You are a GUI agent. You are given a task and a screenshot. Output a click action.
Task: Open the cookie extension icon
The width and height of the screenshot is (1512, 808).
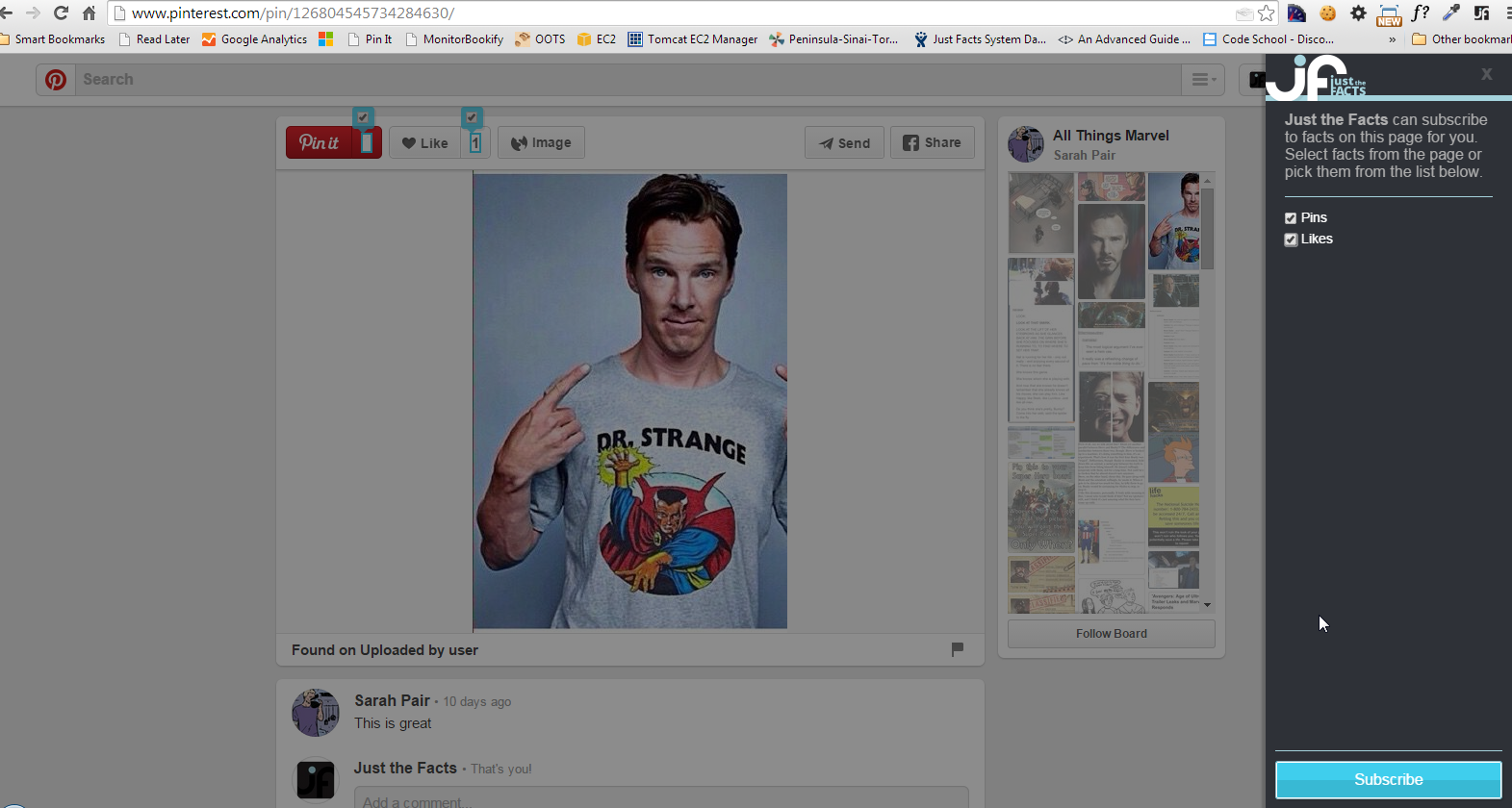coord(1328,13)
